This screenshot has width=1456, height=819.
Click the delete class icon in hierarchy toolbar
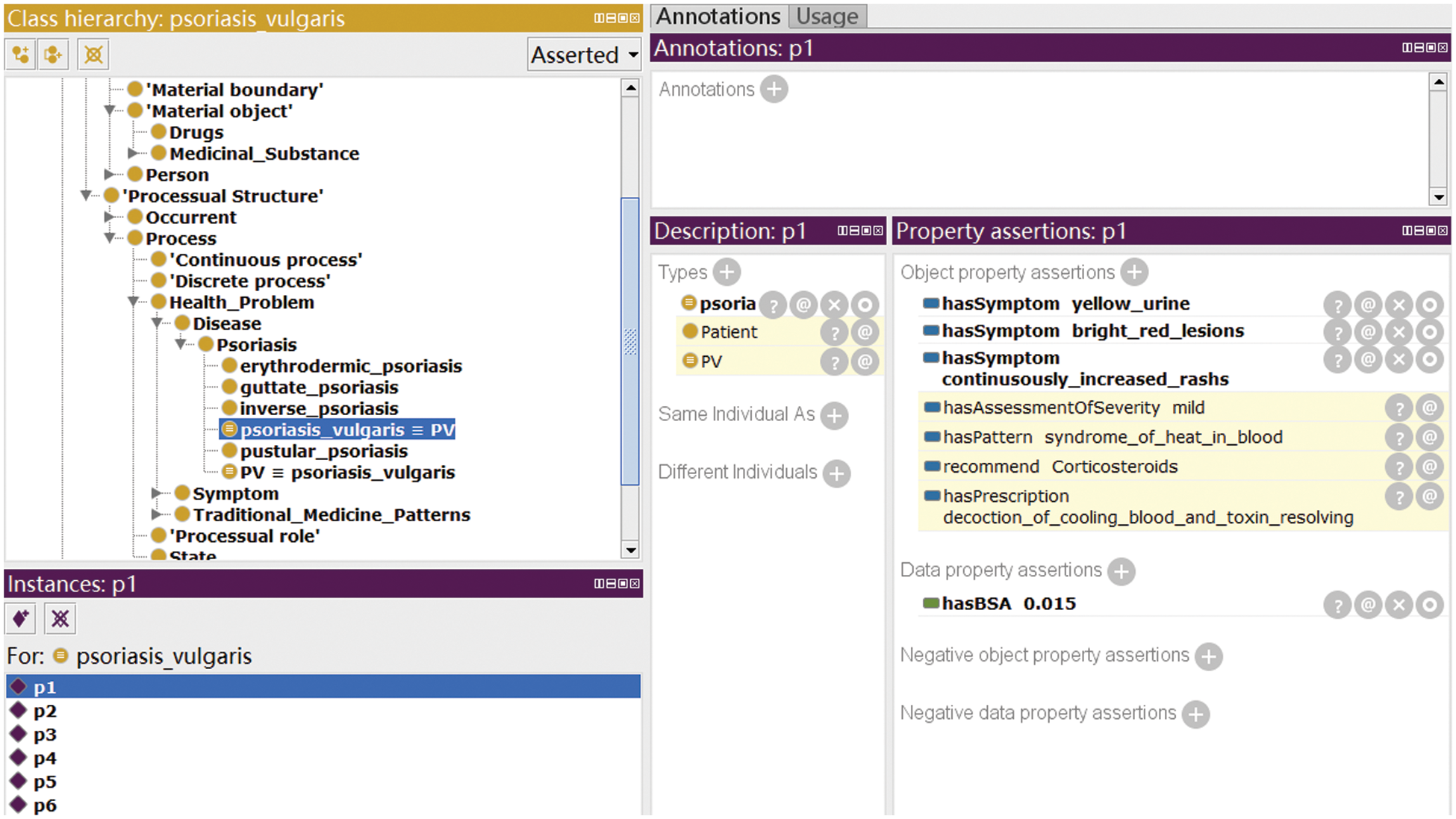click(93, 55)
